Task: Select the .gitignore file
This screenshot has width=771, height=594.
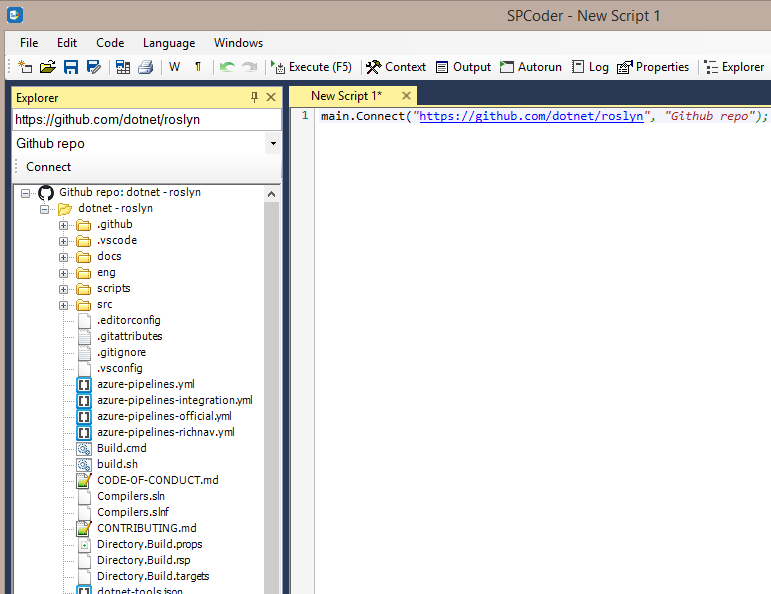Action: [x=121, y=352]
